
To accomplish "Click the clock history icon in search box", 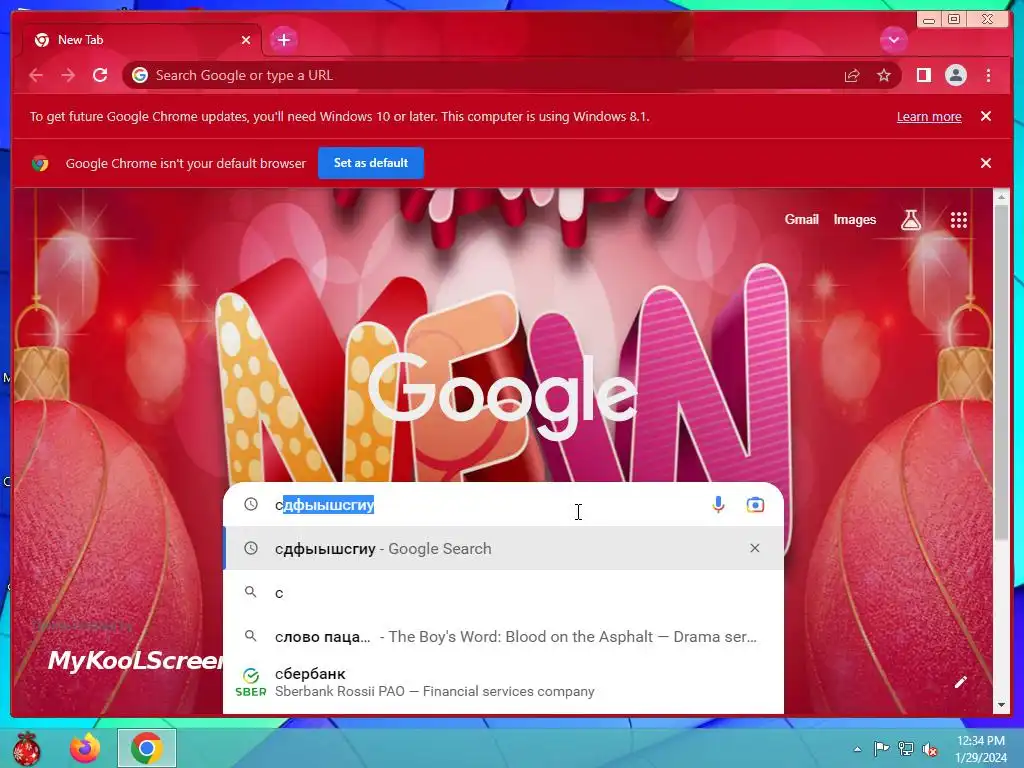I will coord(251,504).
